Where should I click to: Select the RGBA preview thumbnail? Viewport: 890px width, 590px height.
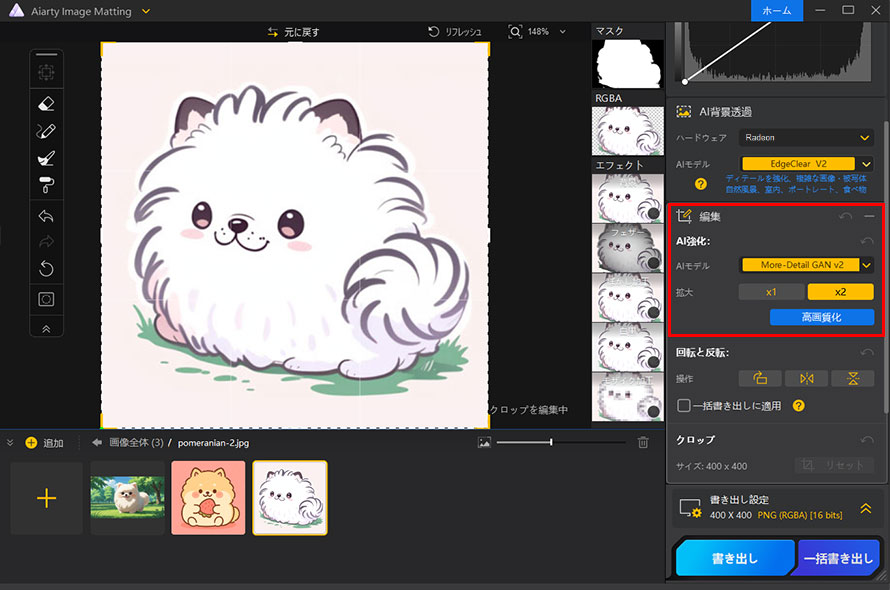[627, 131]
